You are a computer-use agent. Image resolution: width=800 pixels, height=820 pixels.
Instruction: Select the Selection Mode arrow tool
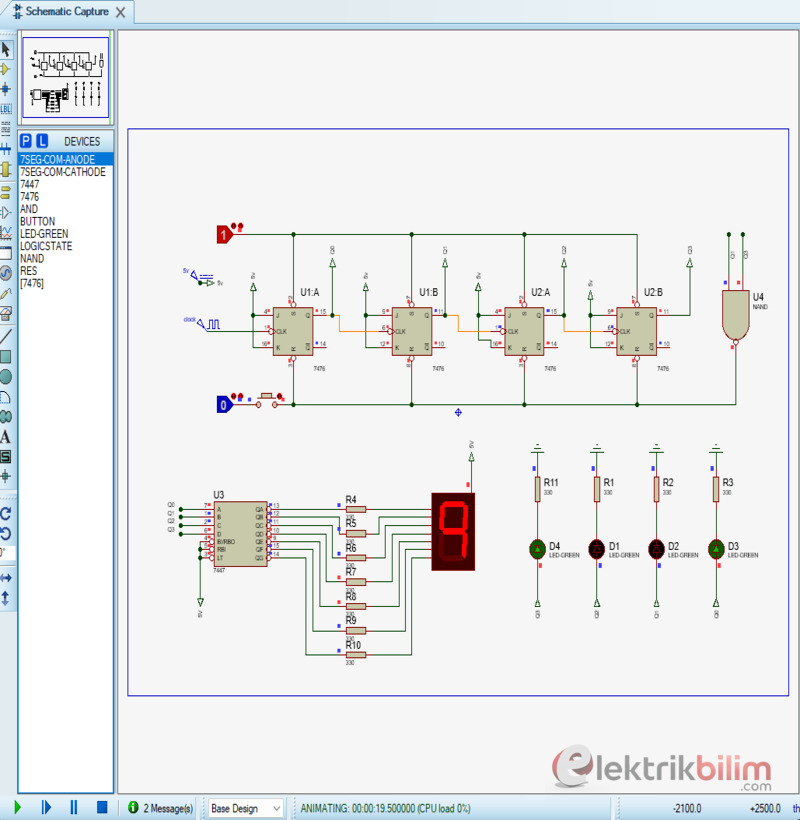coord(6,49)
